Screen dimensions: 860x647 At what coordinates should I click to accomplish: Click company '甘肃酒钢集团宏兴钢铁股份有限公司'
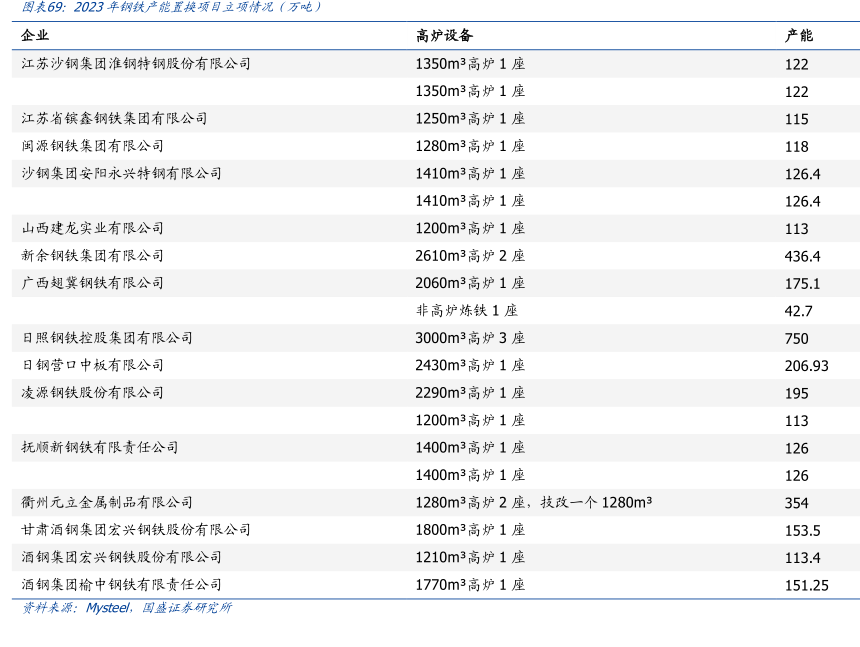[x=136, y=530]
